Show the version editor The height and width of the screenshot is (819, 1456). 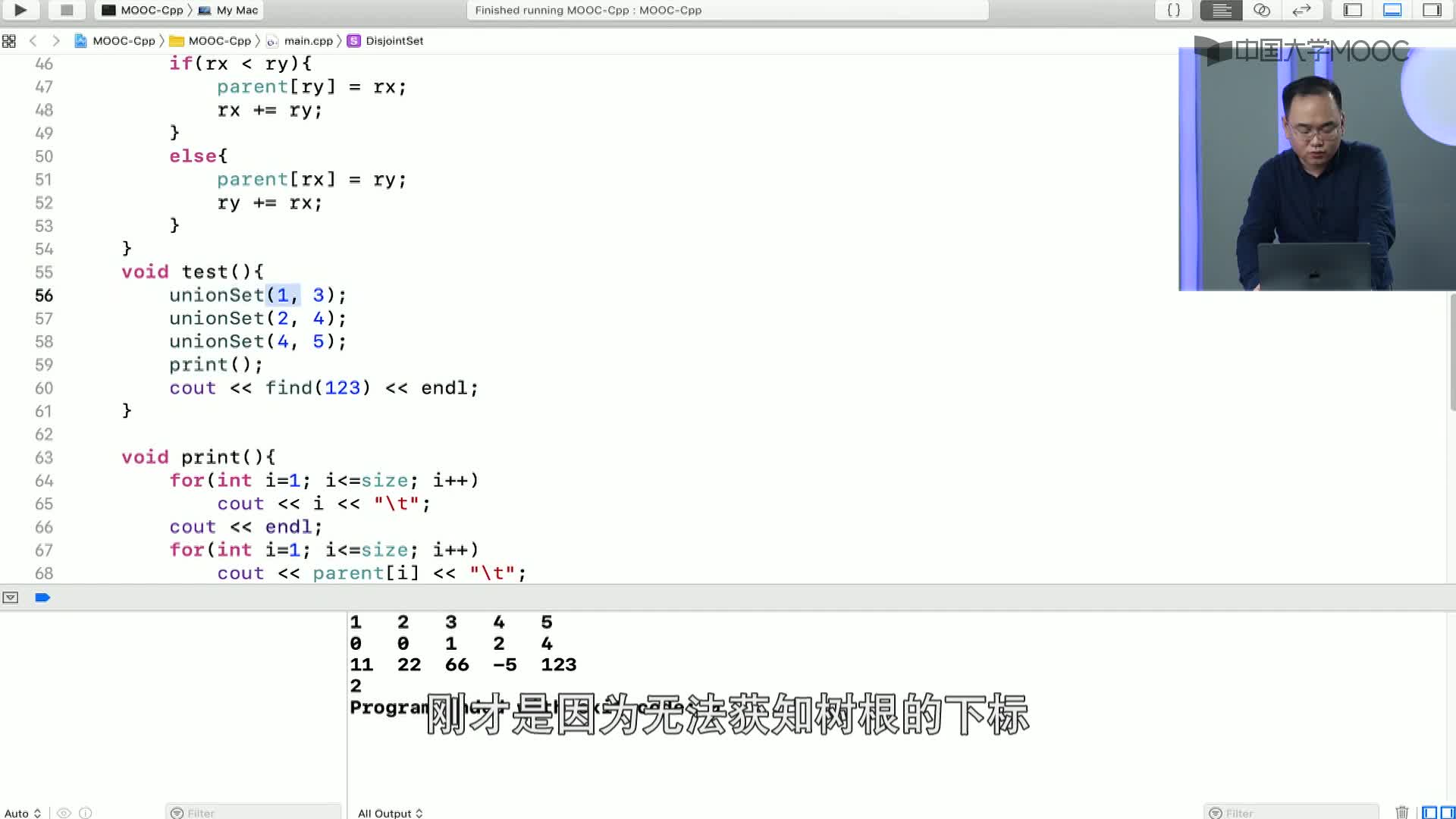[x=1301, y=10]
